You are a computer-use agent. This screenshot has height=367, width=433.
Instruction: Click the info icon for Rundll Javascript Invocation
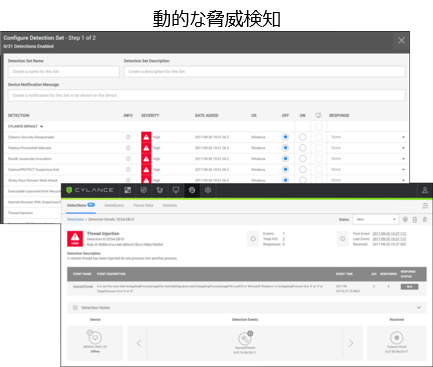tap(128, 159)
